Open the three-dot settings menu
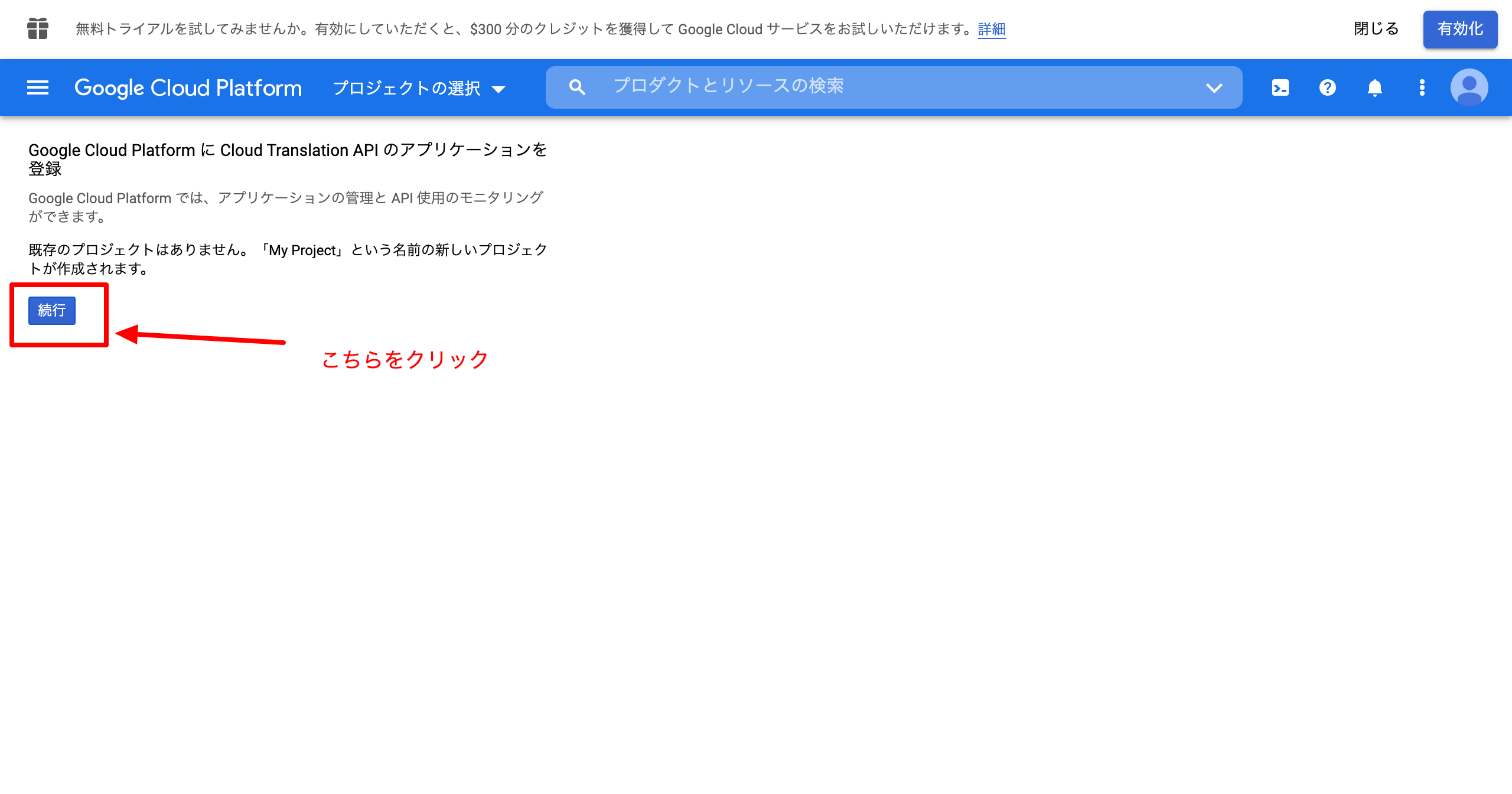Screen dimensions: 1512x794 [x=1422, y=88]
